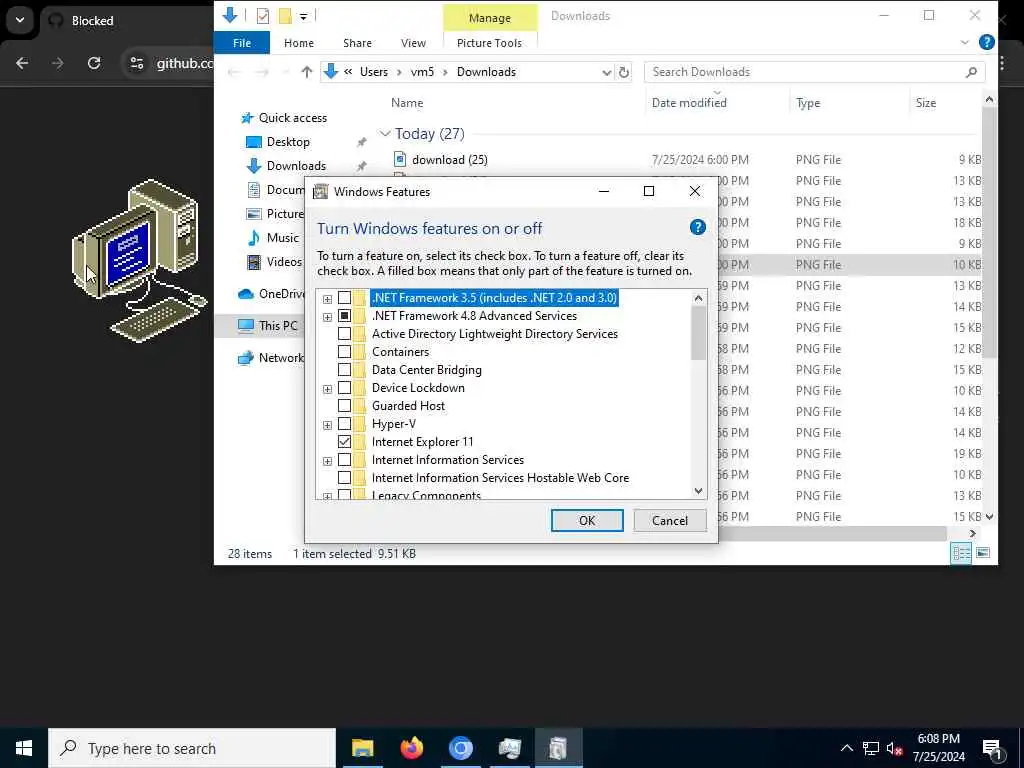Click the Windows Features title bar icon
The width and height of the screenshot is (1024, 768).
(320, 191)
